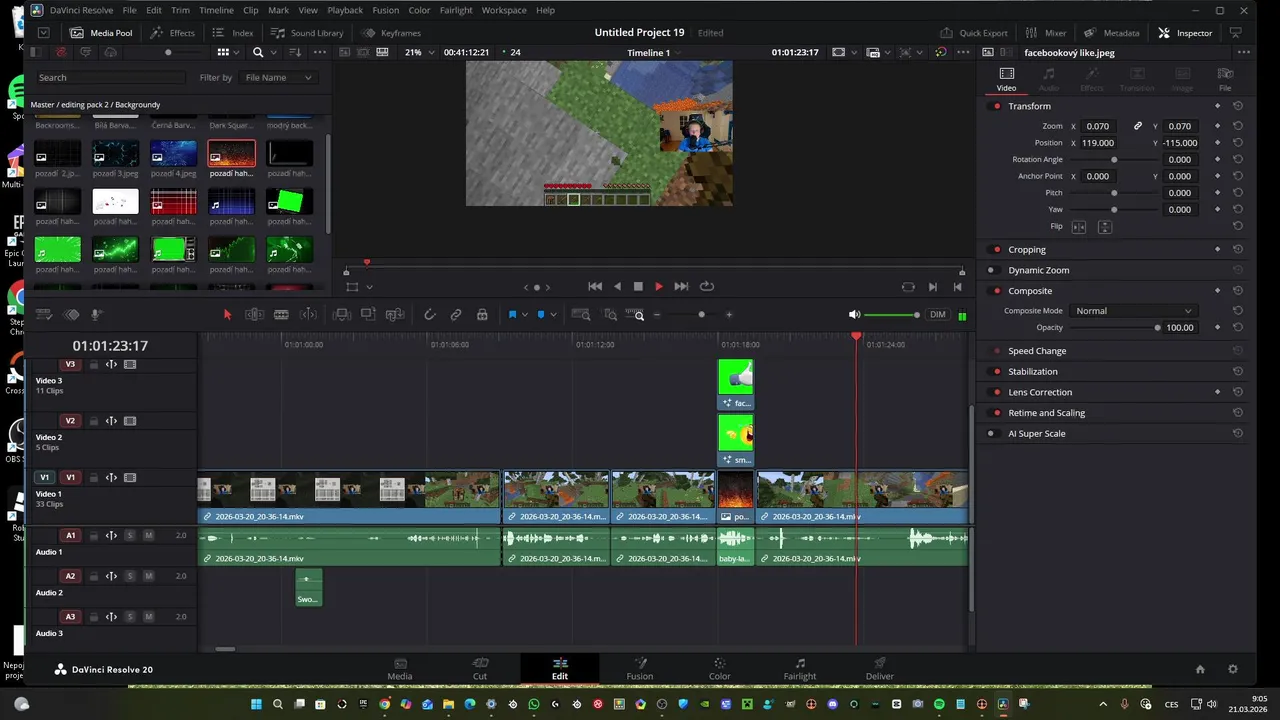Click the Full Extent Zoom icon

(x=581, y=315)
